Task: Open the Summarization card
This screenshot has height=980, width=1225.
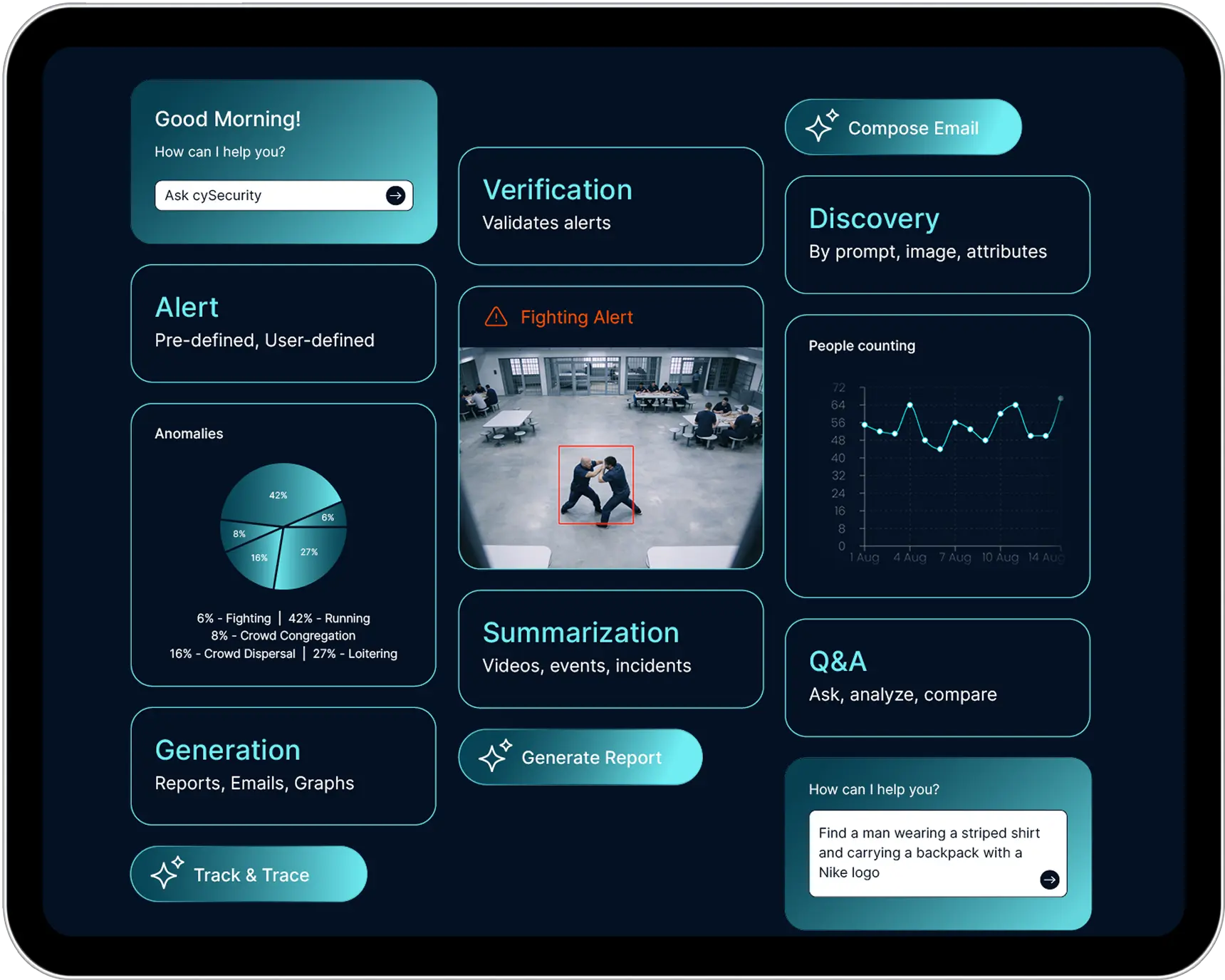Action: click(611, 649)
